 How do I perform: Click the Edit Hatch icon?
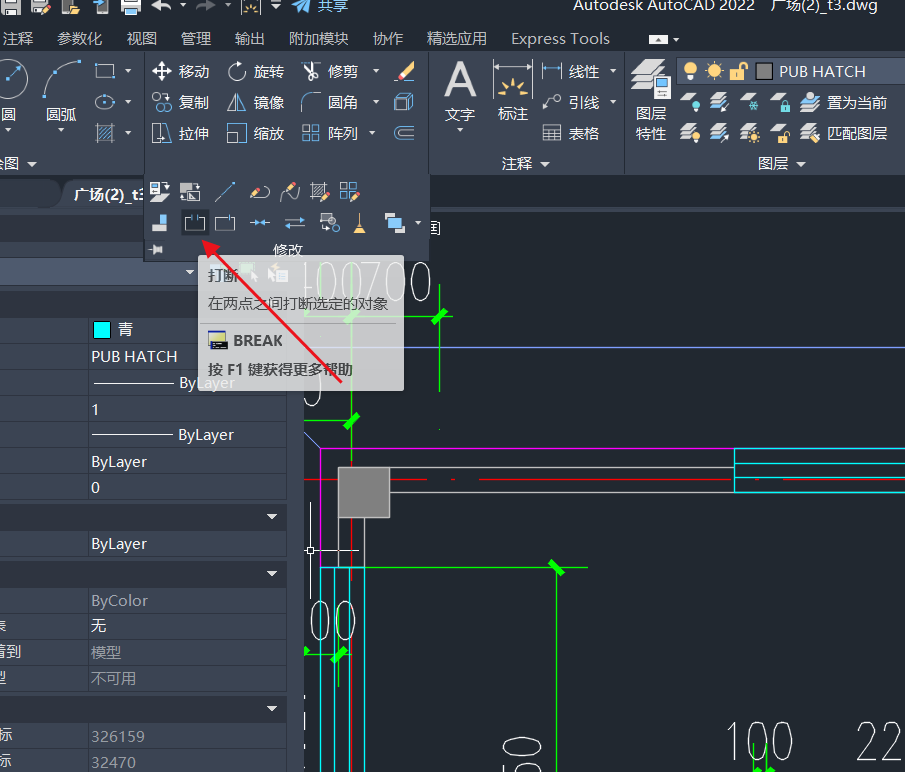(x=319, y=192)
